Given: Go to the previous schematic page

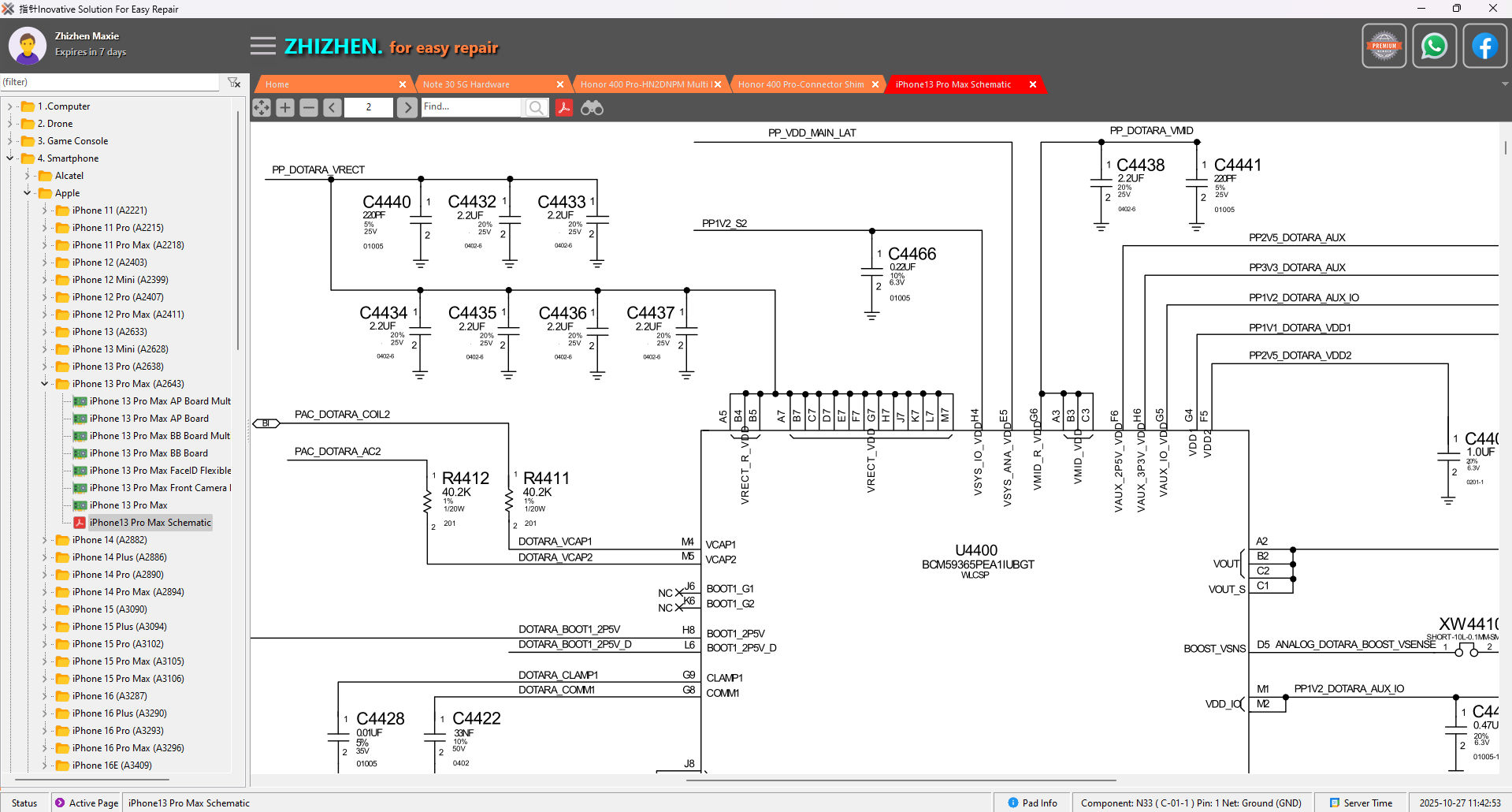Looking at the screenshot, I should [332, 107].
